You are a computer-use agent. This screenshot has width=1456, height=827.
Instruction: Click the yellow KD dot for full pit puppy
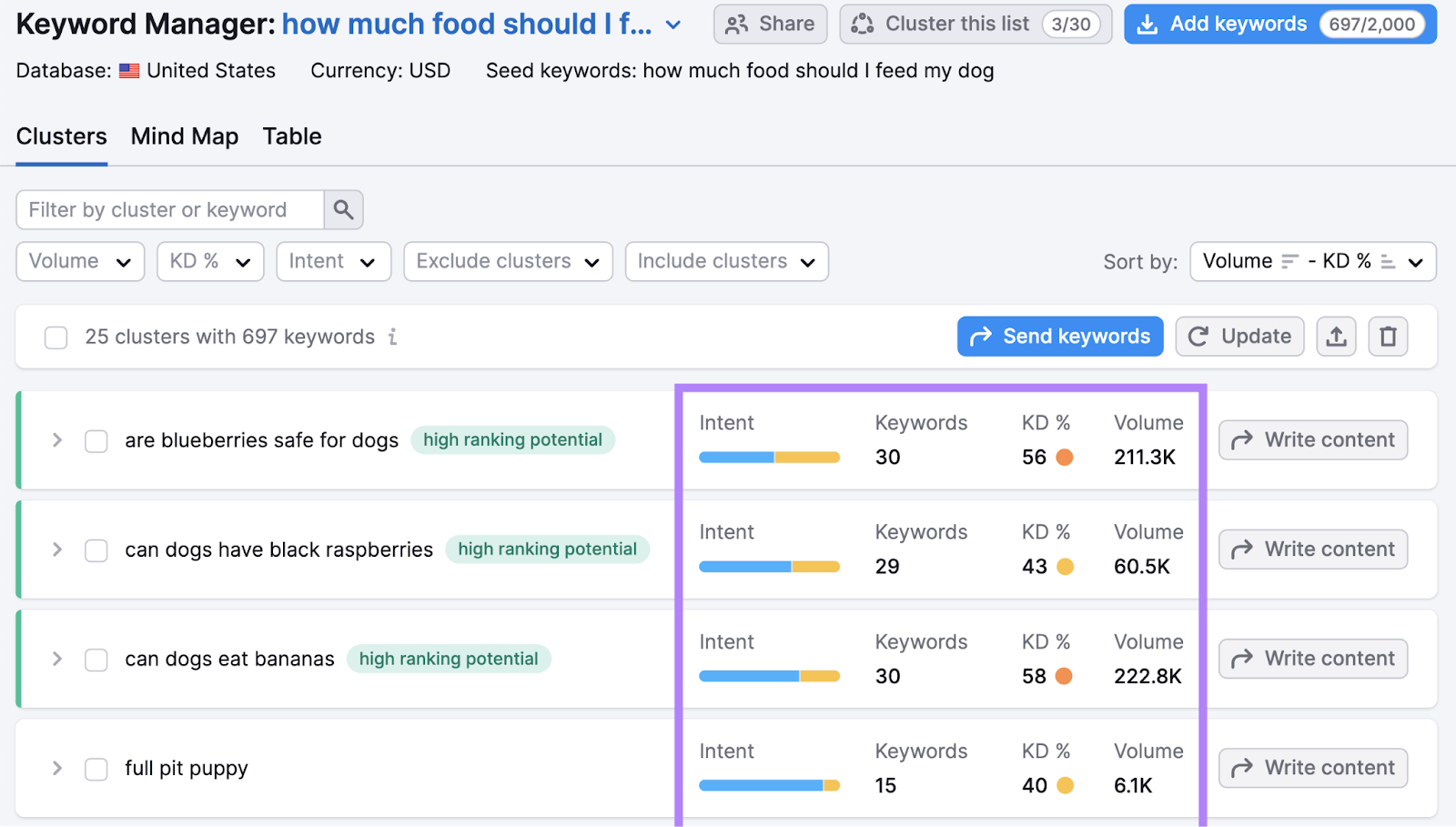1065,785
